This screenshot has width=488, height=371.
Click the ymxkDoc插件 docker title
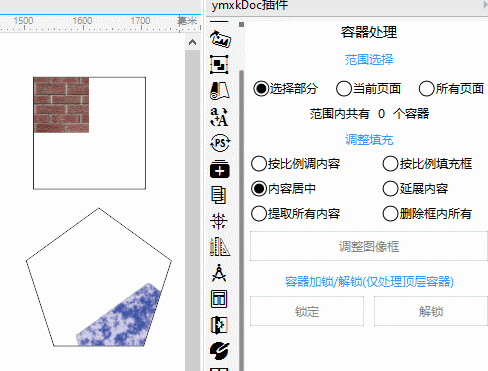250,6
